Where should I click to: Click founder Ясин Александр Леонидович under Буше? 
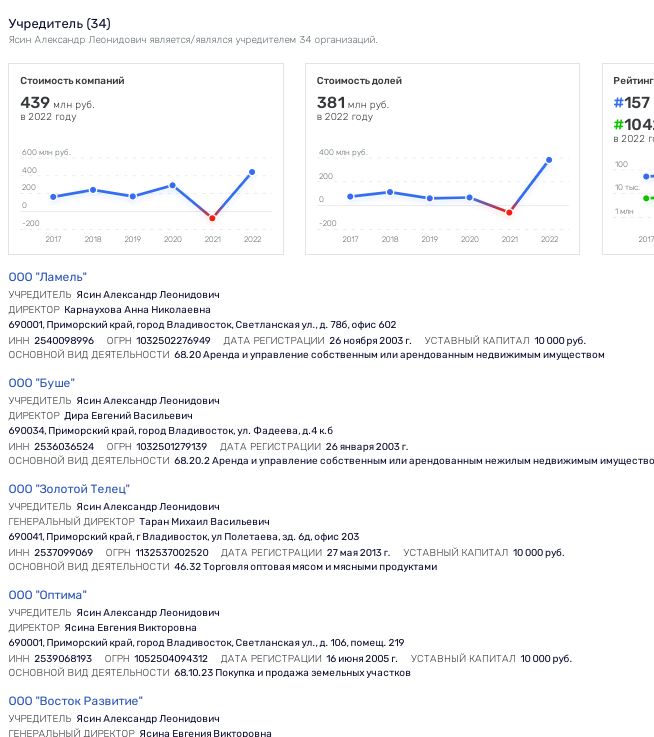point(148,401)
